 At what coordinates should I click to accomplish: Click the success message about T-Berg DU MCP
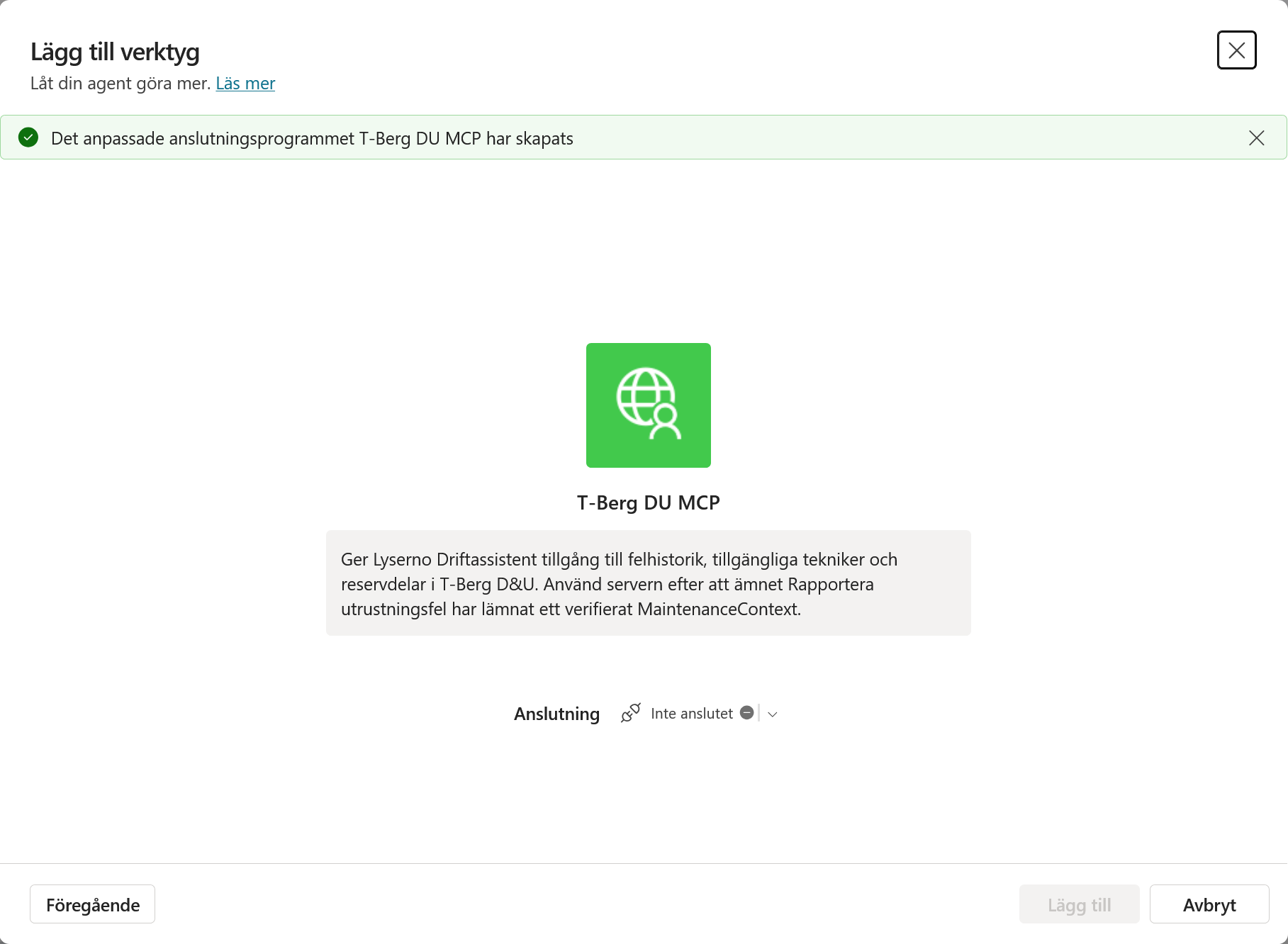(312, 138)
